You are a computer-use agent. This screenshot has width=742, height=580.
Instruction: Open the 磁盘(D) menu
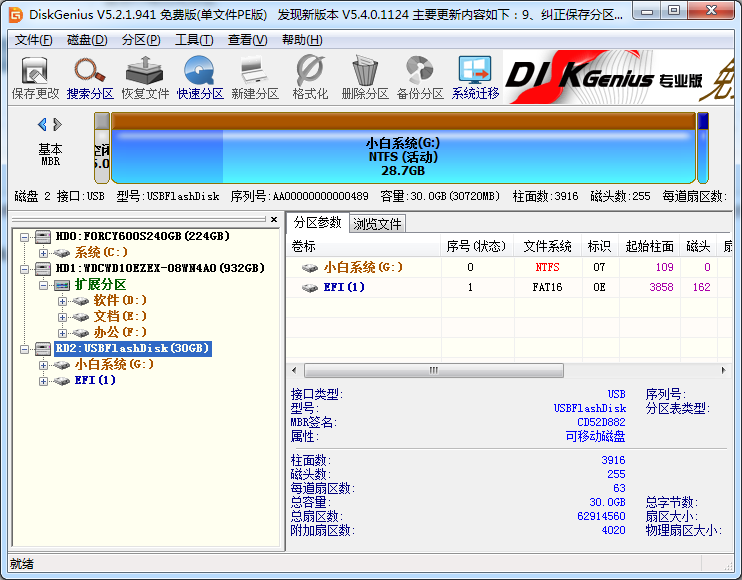pos(87,40)
